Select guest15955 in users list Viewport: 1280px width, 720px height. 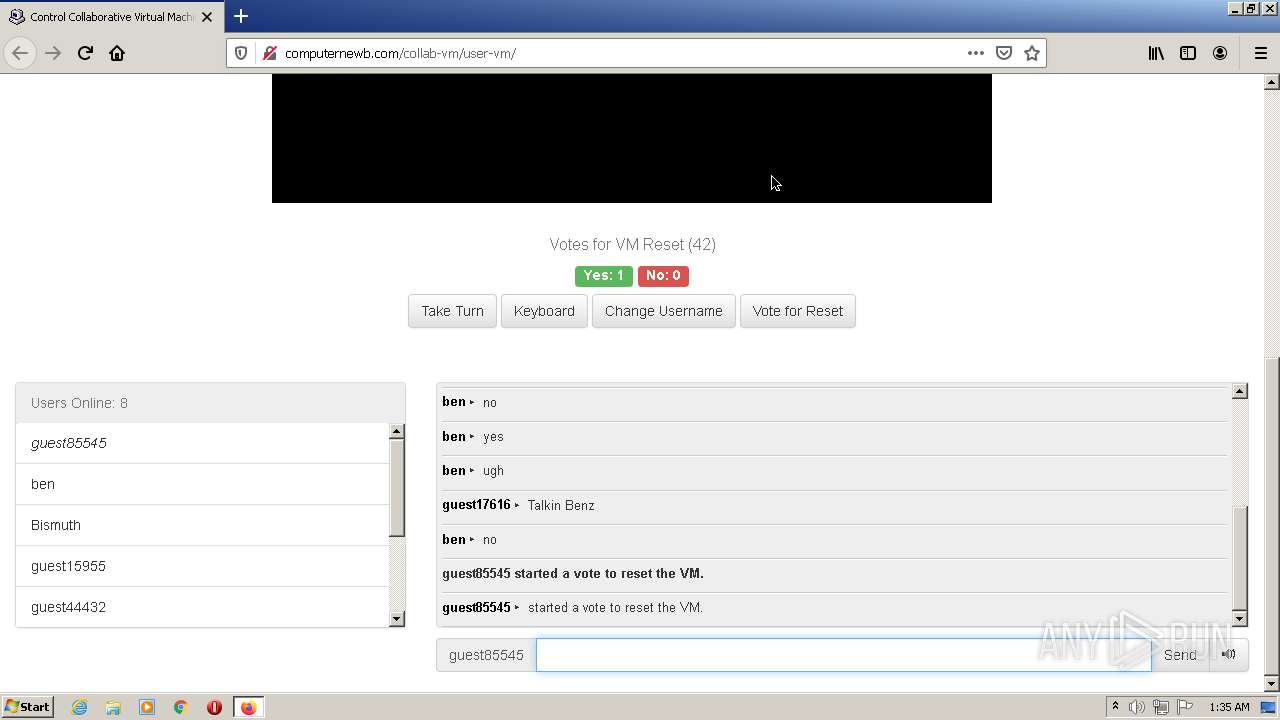click(x=202, y=566)
